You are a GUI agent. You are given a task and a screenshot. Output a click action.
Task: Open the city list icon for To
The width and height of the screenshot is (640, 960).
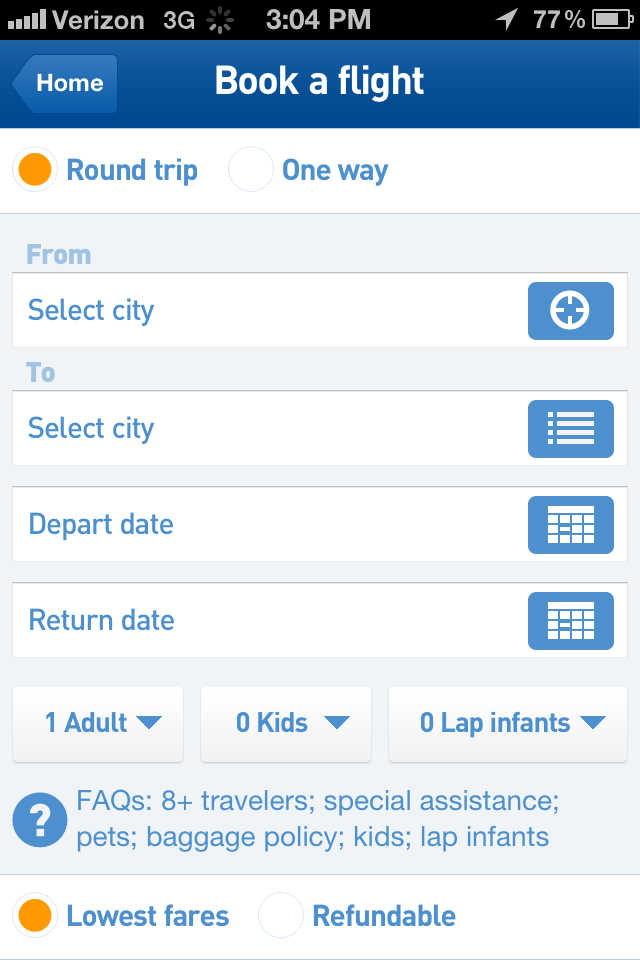(570, 429)
